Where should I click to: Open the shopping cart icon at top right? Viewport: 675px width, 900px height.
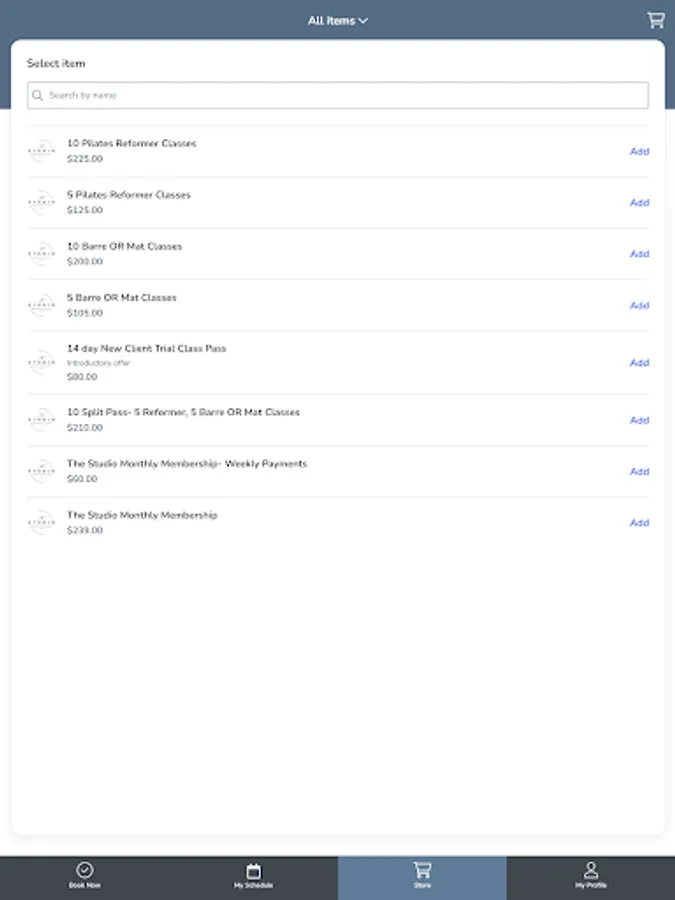(x=656, y=20)
